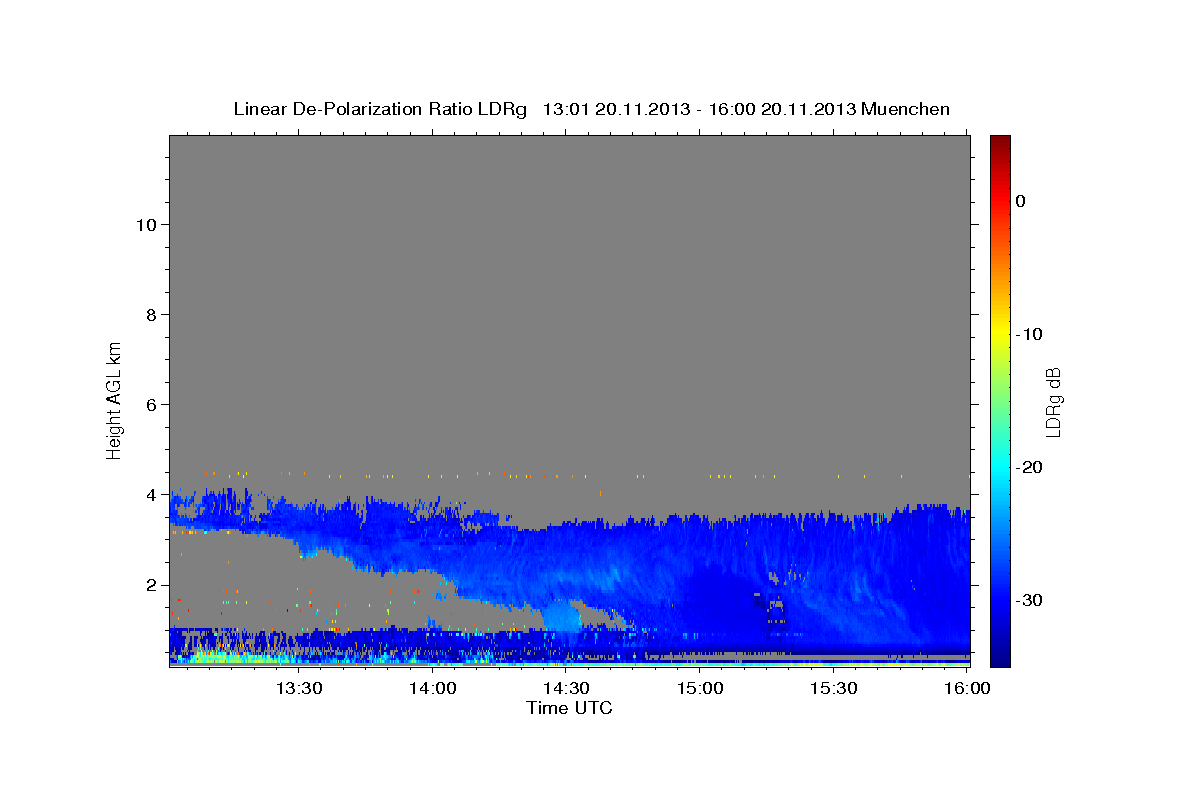This screenshot has width=1200, height=800.
Task: Click the colorbar value -20
Action: point(1029,467)
